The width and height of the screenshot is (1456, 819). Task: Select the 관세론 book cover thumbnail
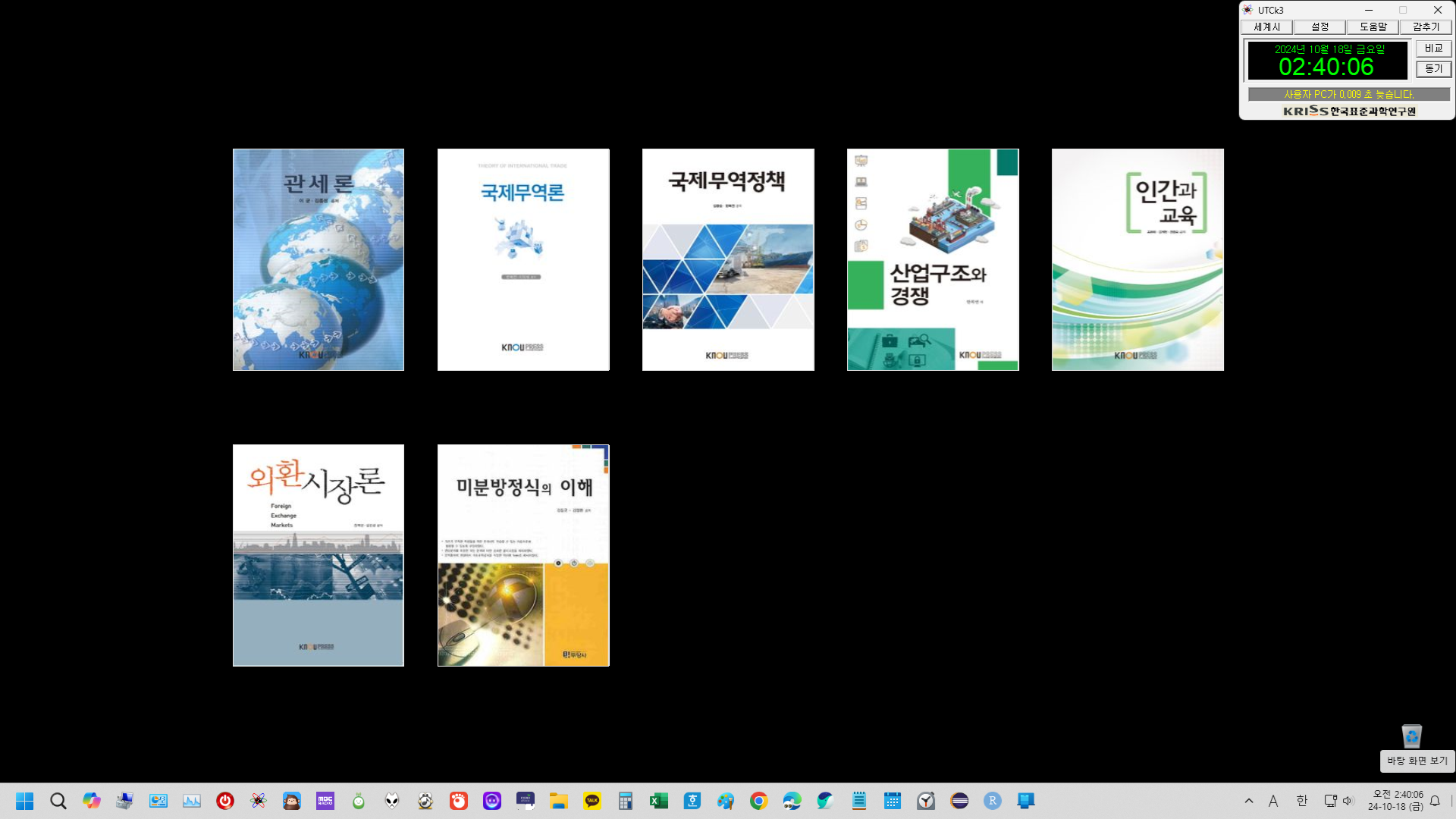(318, 259)
